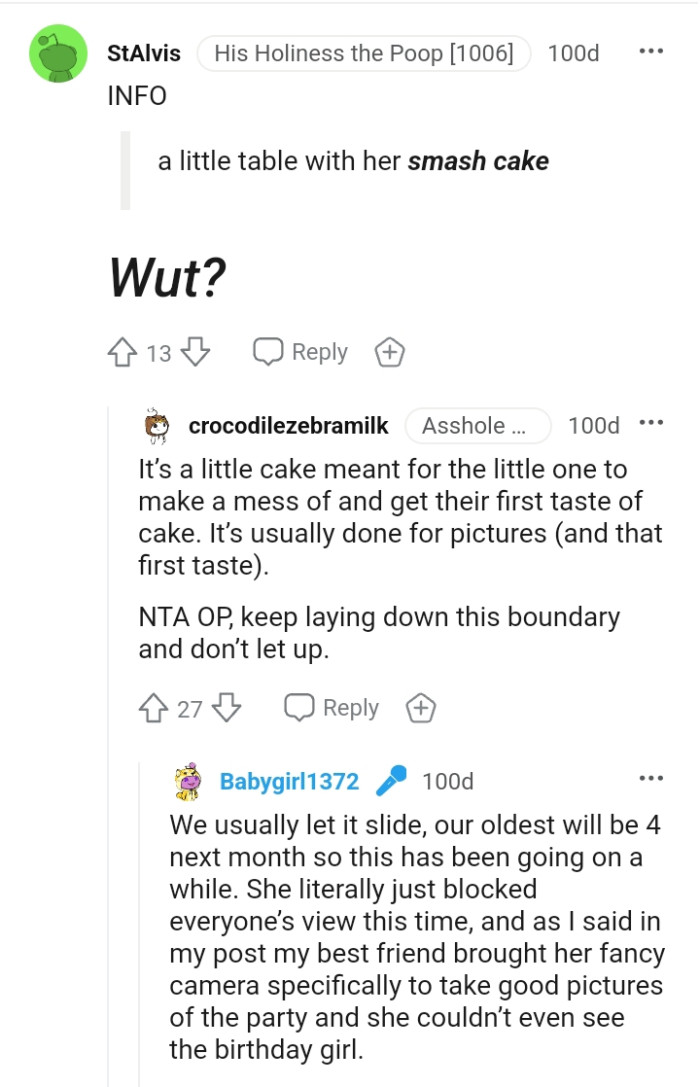
Task: Reply to crocodilezebramilk's comment
Action: [331, 707]
